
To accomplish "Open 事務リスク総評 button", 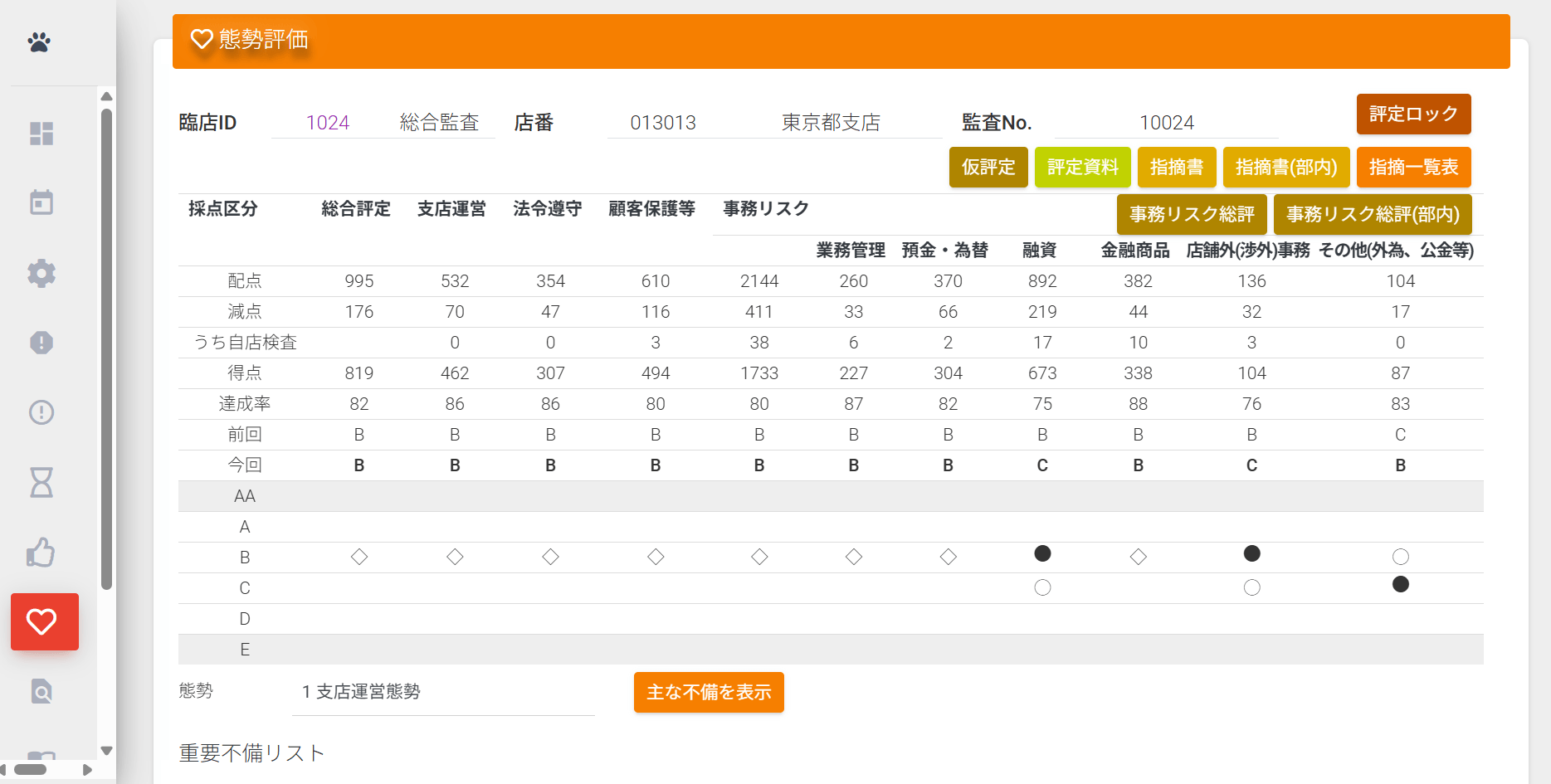I will 1191,215.
